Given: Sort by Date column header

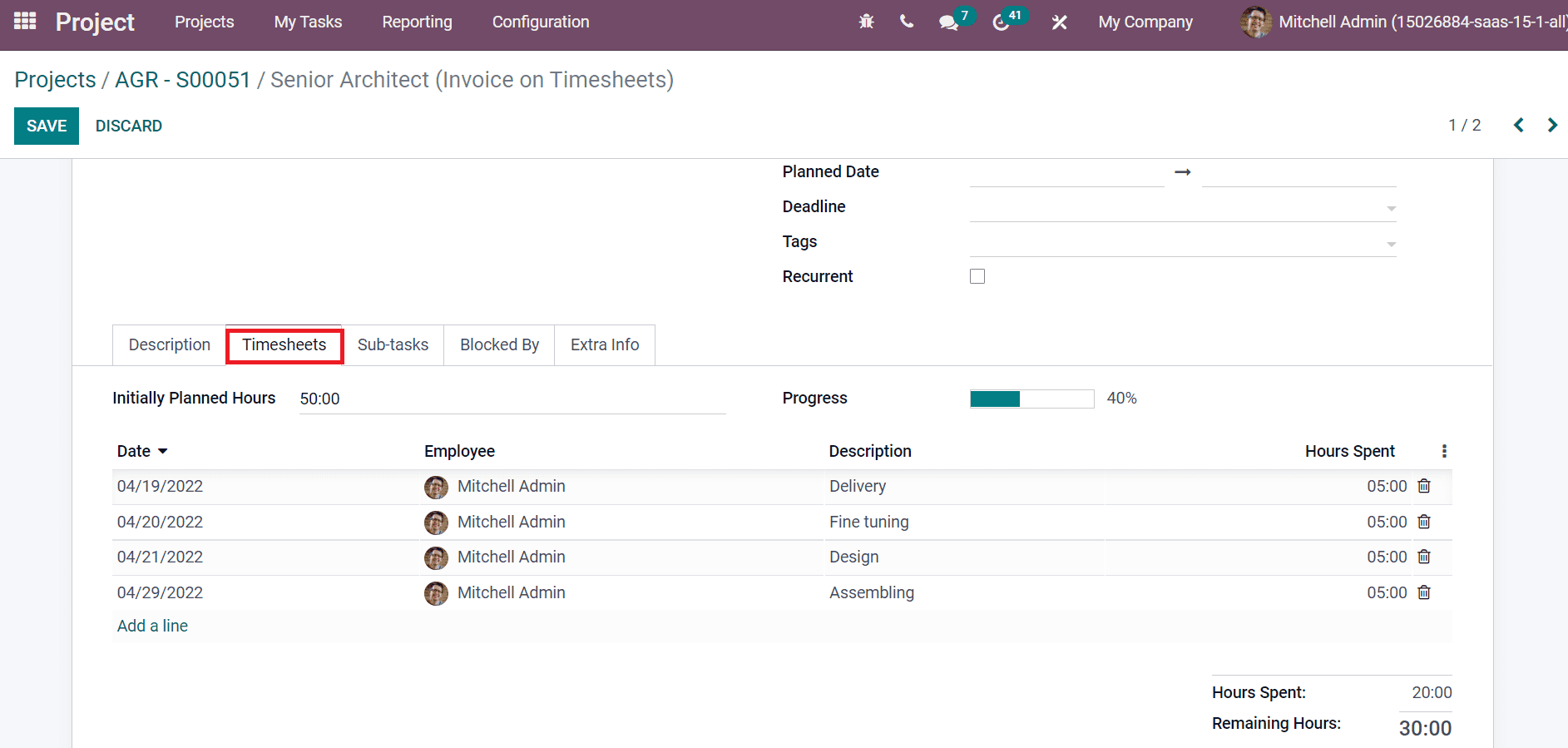Looking at the screenshot, I should [x=142, y=451].
